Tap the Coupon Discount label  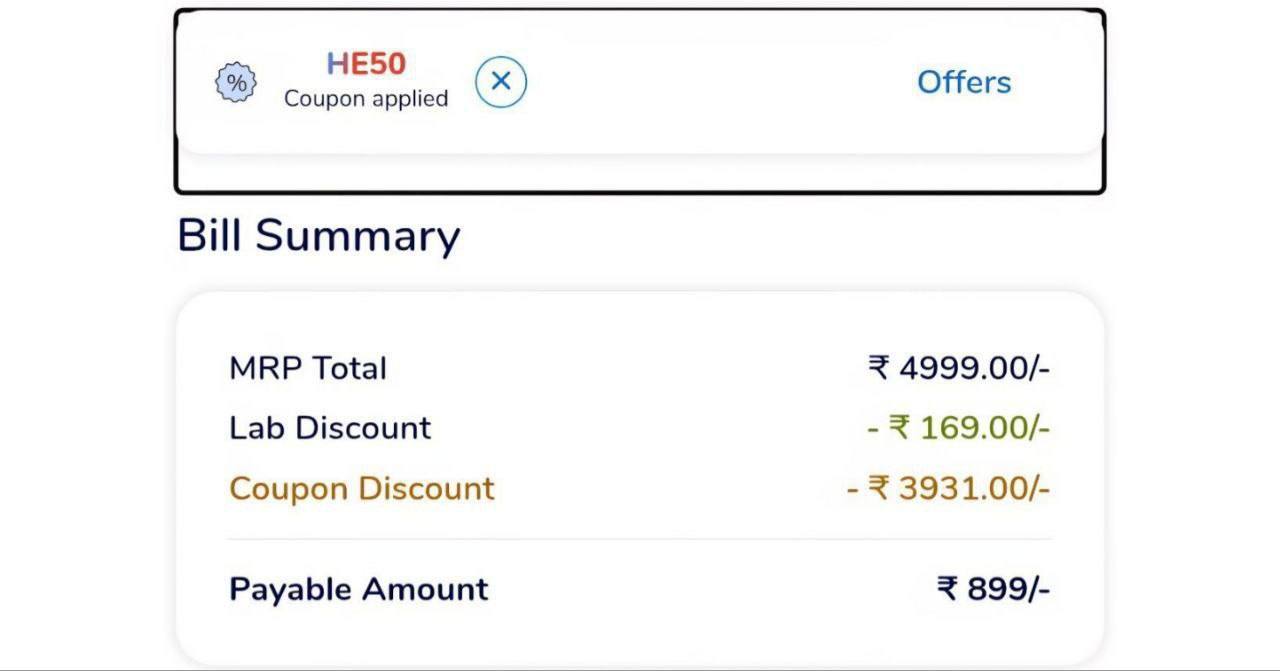[x=362, y=488]
